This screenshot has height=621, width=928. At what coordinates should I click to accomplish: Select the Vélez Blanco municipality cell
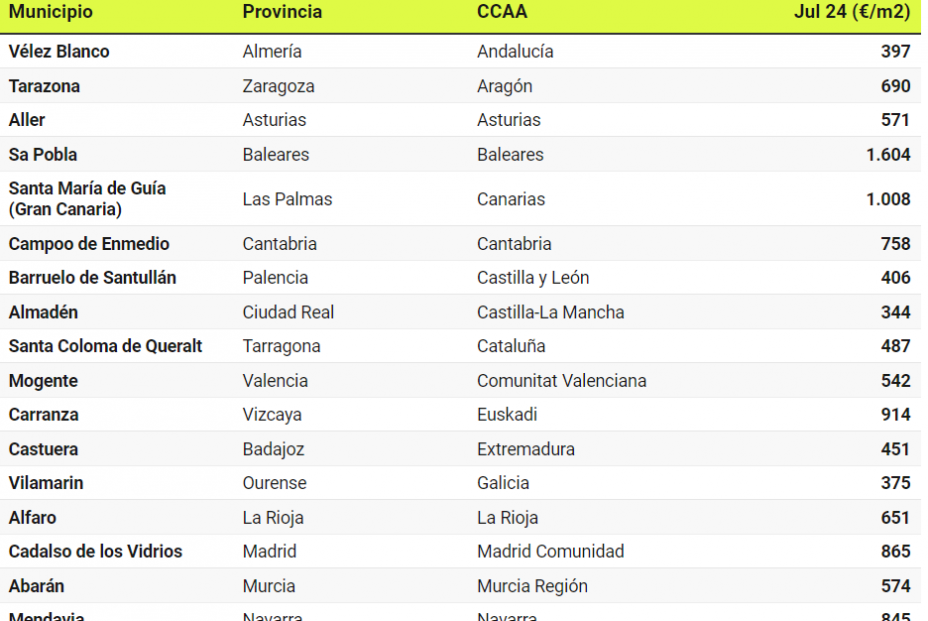coord(59,51)
